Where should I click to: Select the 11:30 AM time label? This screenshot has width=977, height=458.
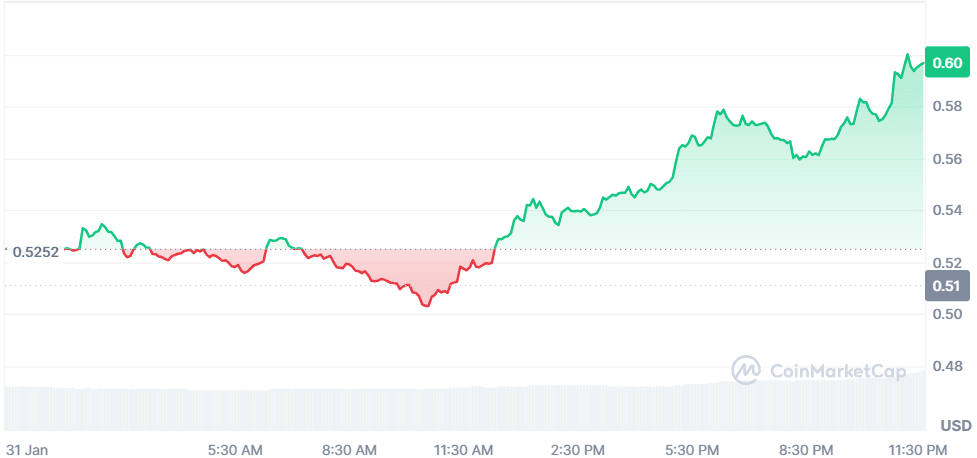point(466,449)
